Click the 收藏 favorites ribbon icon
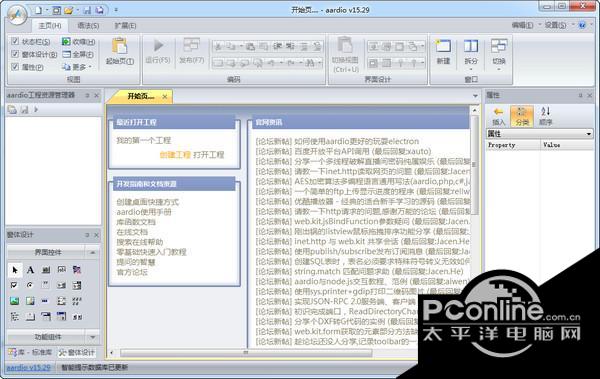This screenshot has width=600, height=379. pos(78,41)
